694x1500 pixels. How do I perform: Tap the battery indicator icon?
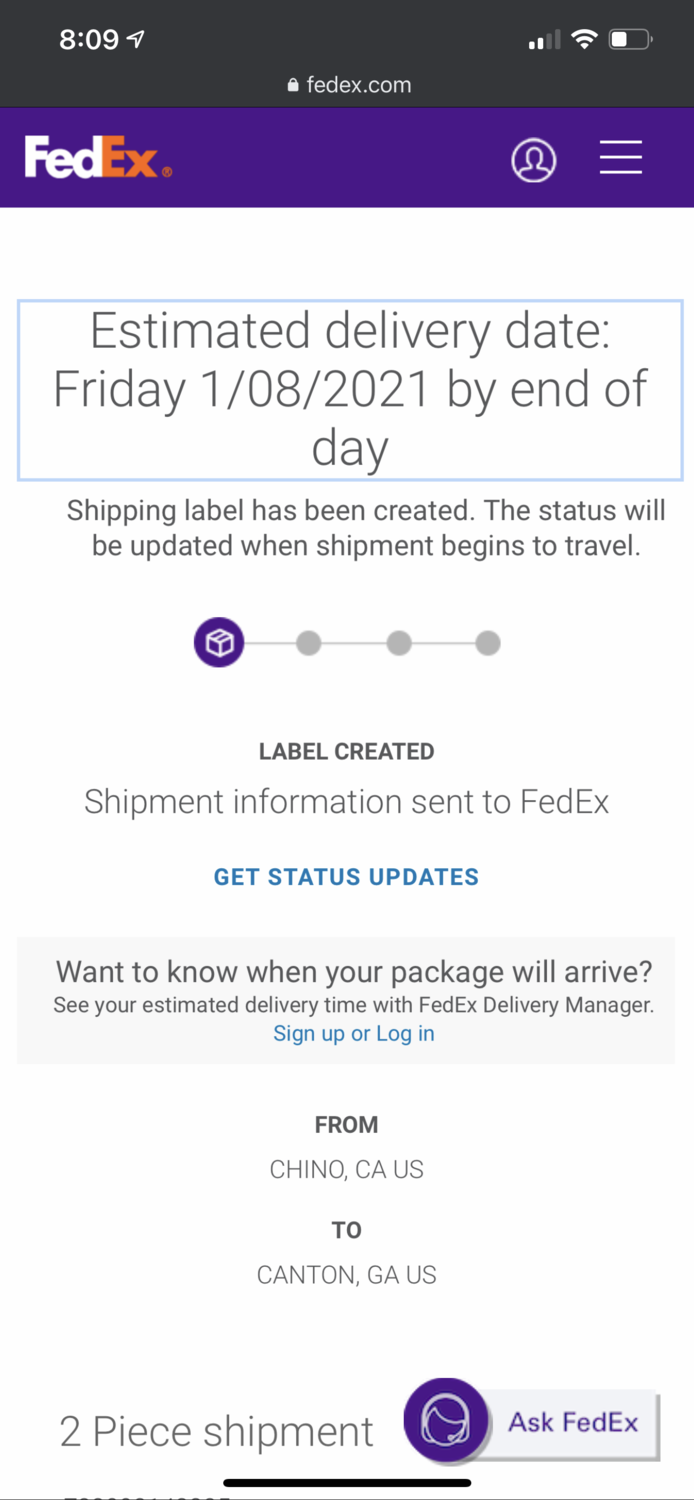click(x=630, y=40)
